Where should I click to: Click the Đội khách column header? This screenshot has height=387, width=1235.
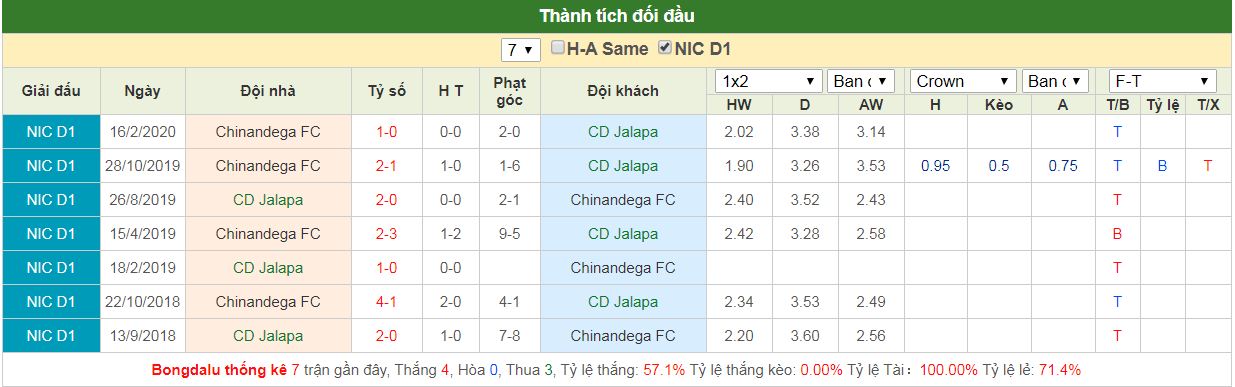point(623,91)
